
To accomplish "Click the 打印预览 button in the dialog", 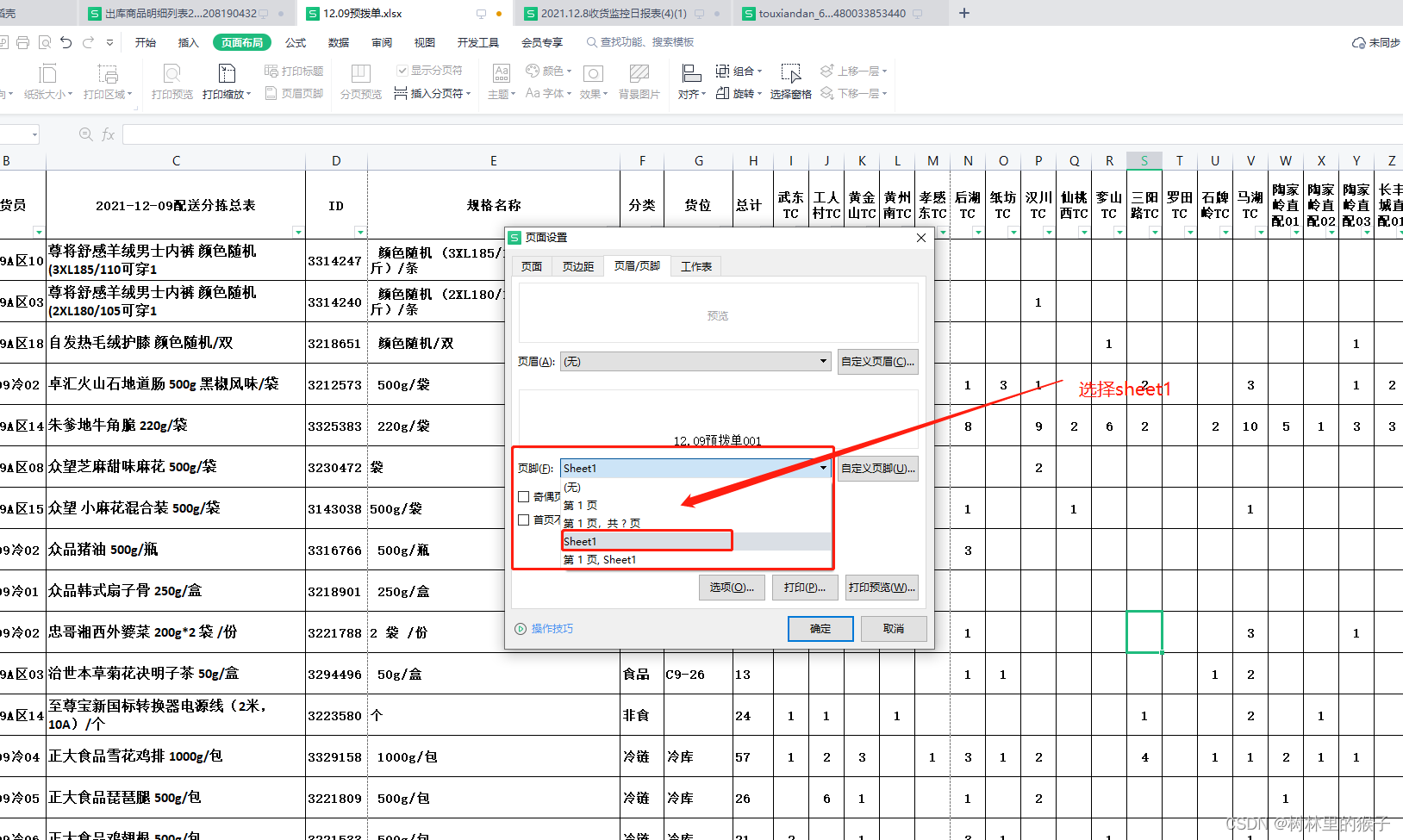I will [x=882, y=587].
